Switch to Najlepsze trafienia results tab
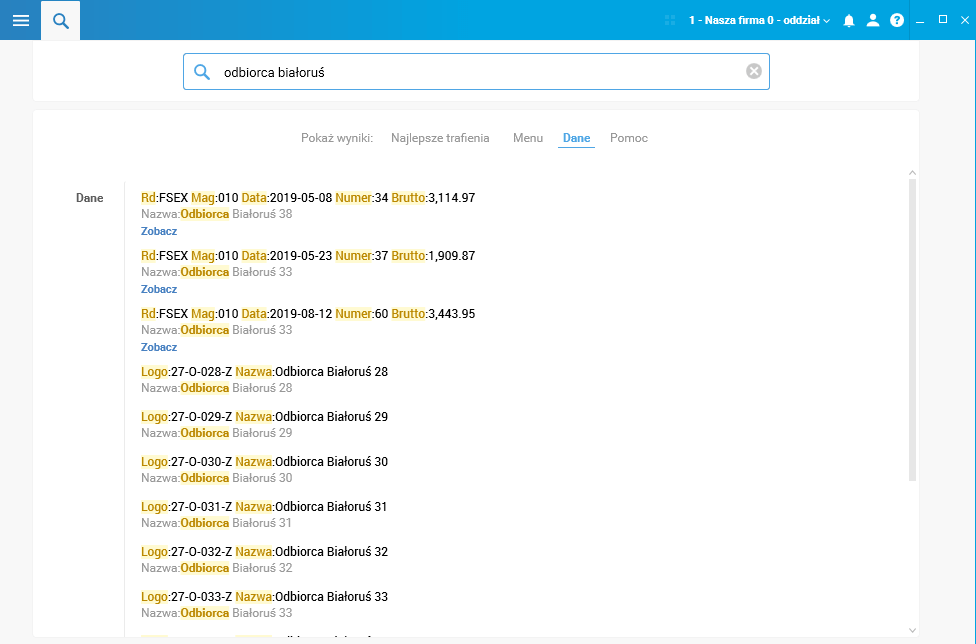Viewport: 976px width, 644px height. [x=440, y=138]
